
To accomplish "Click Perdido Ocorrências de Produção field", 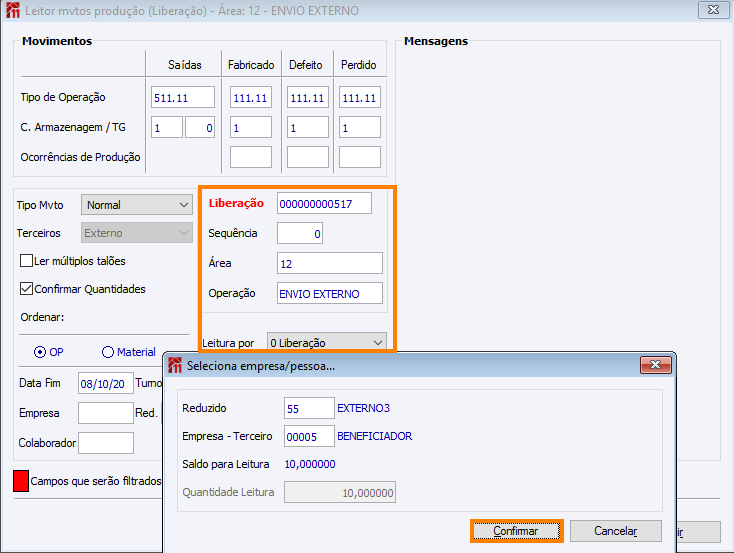I will pos(360,157).
